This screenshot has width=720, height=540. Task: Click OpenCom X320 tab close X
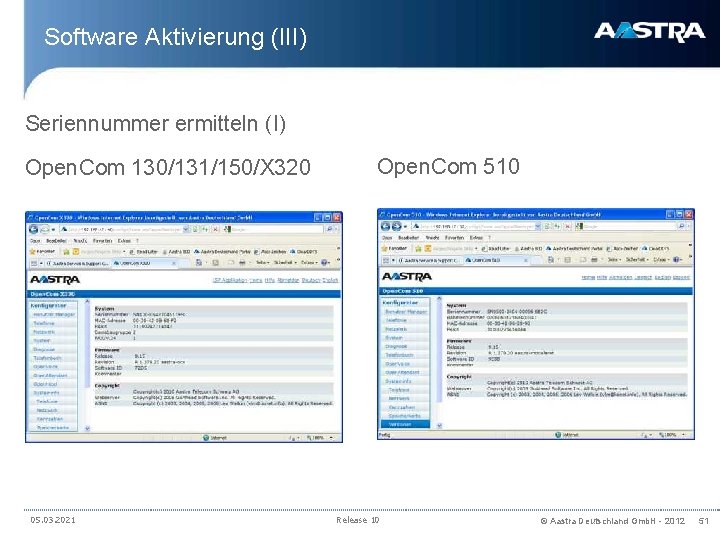[x=174, y=263]
